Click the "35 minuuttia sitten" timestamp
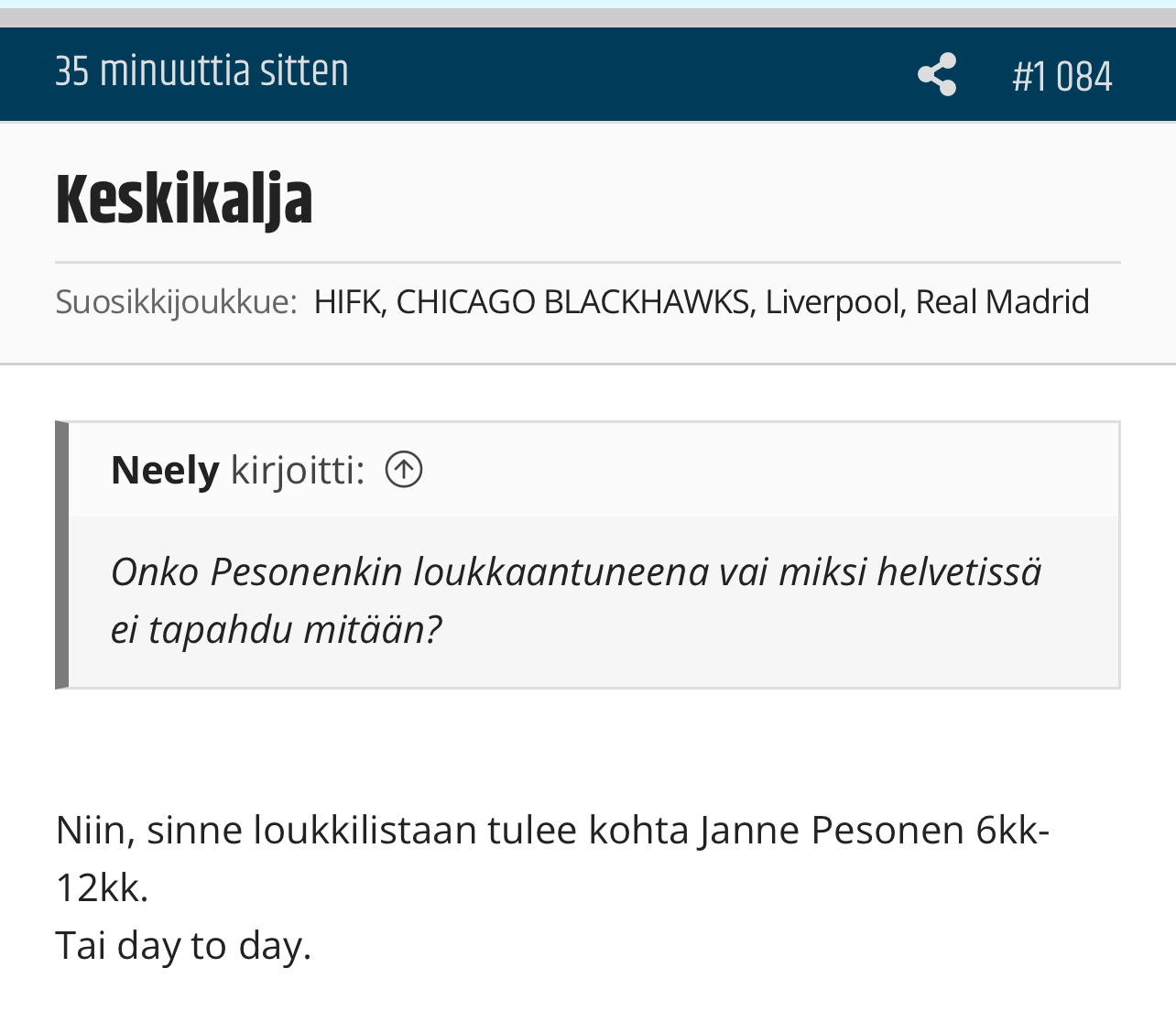This screenshot has width=1176, height=1022. tap(201, 71)
